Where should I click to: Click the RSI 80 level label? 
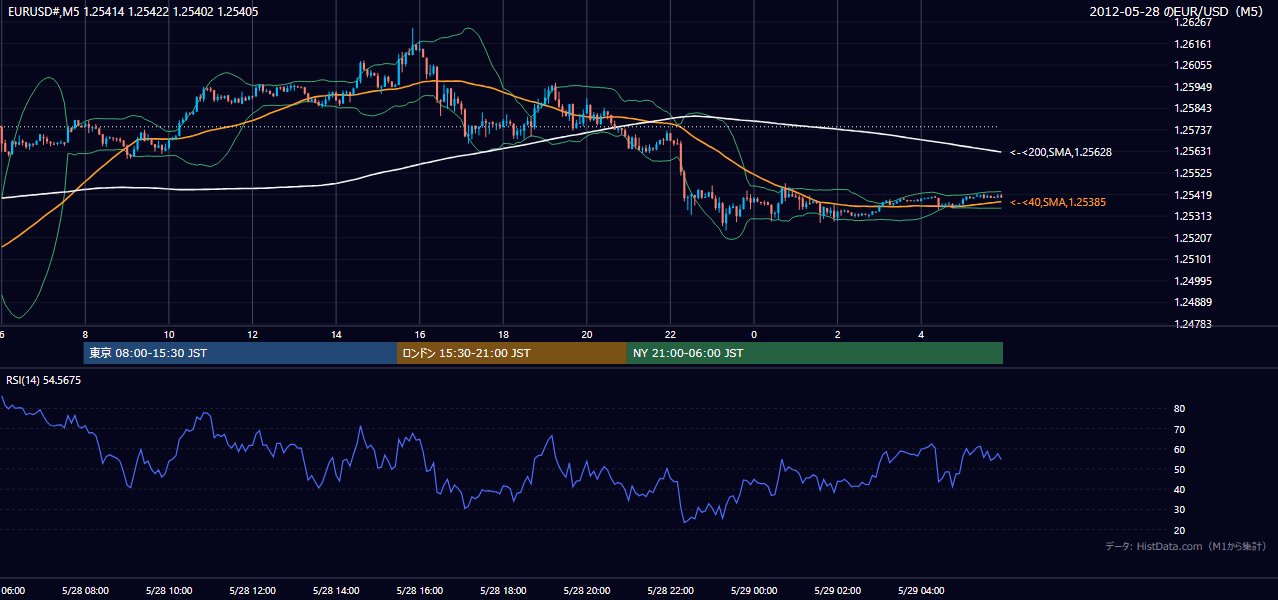(1180, 409)
